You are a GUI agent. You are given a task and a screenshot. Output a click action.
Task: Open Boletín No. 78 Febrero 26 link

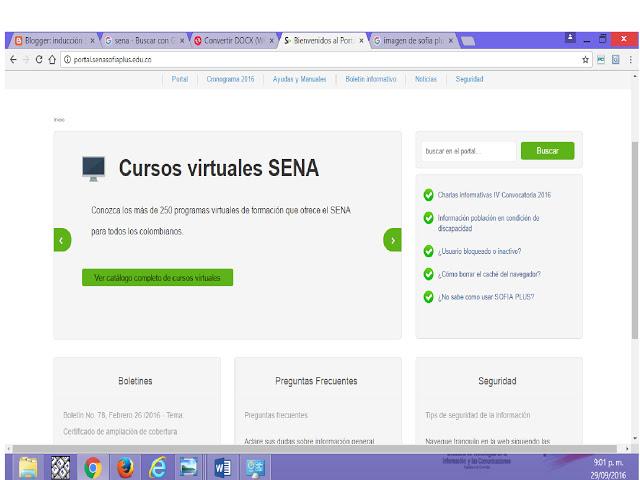pyautogui.click(x=123, y=423)
